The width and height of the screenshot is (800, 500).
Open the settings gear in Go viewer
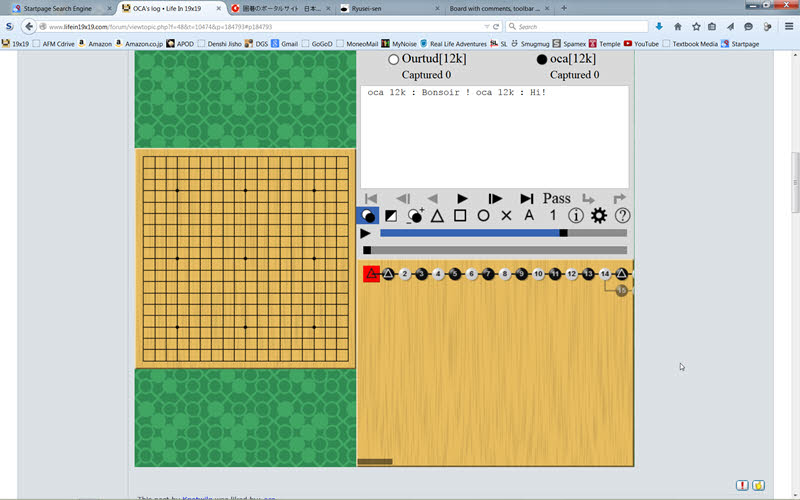[599, 215]
